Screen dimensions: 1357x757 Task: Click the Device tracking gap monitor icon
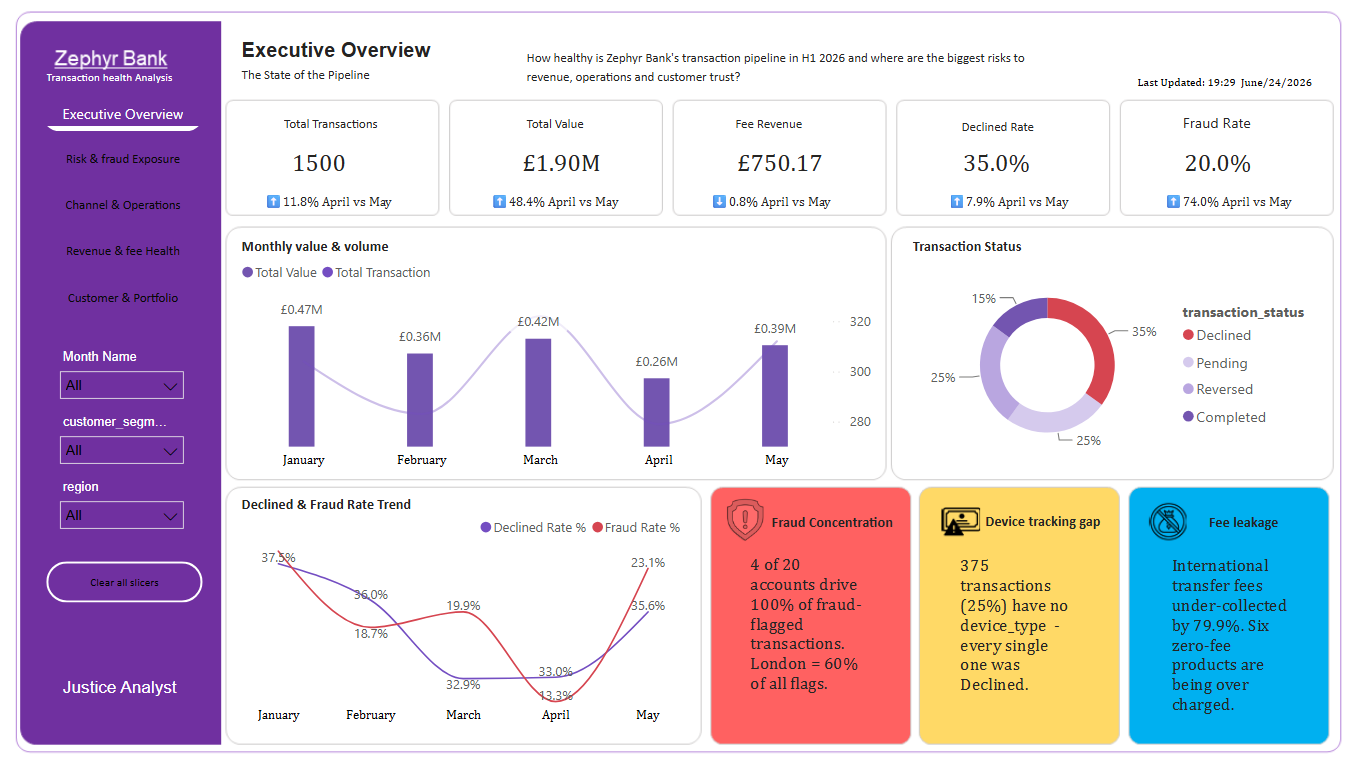pyautogui.click(x=960, y=521)
